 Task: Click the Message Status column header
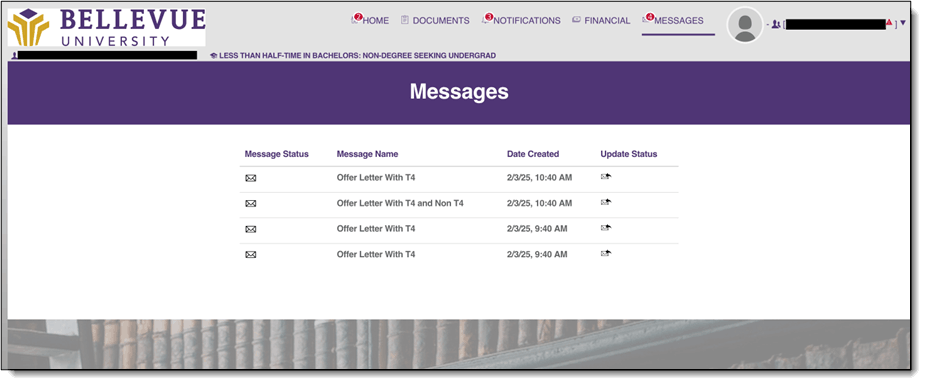click(277, 154)
